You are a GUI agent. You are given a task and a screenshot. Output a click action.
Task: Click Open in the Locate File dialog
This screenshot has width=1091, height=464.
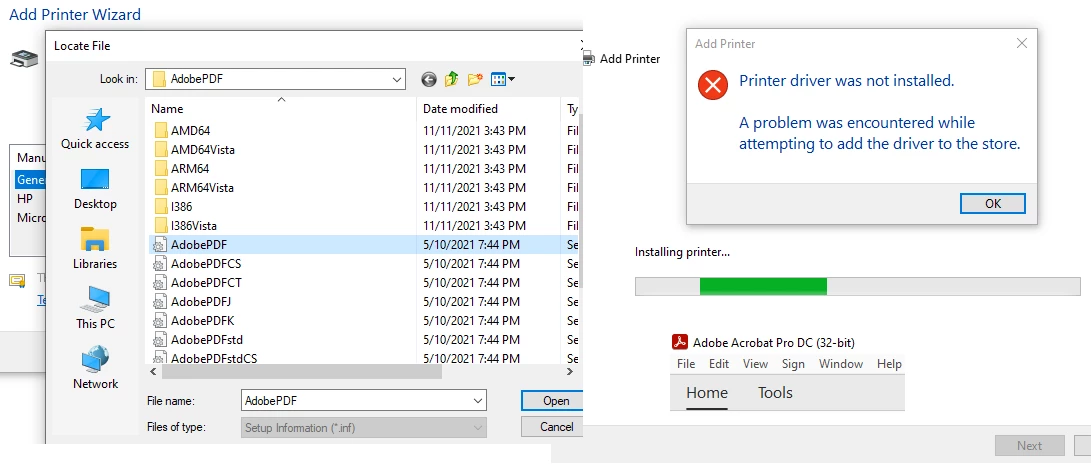point(552,401)
